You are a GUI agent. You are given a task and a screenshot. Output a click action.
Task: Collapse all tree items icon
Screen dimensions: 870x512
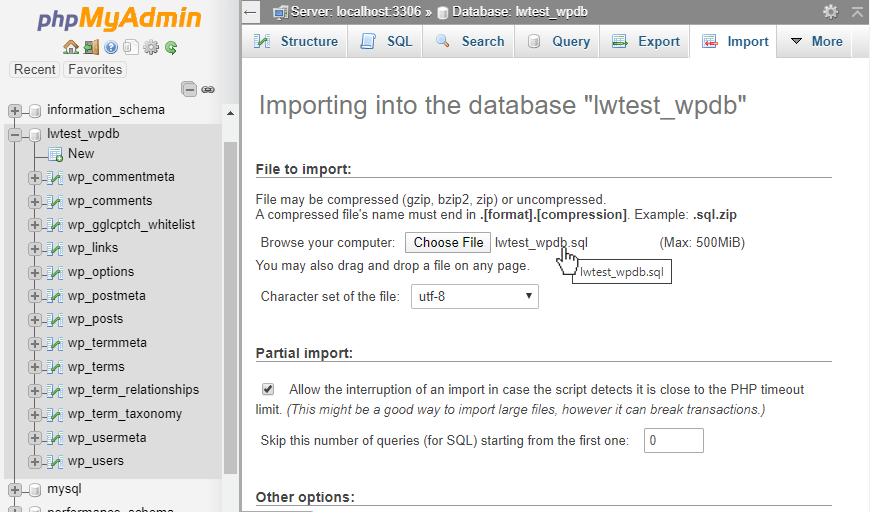189,89
